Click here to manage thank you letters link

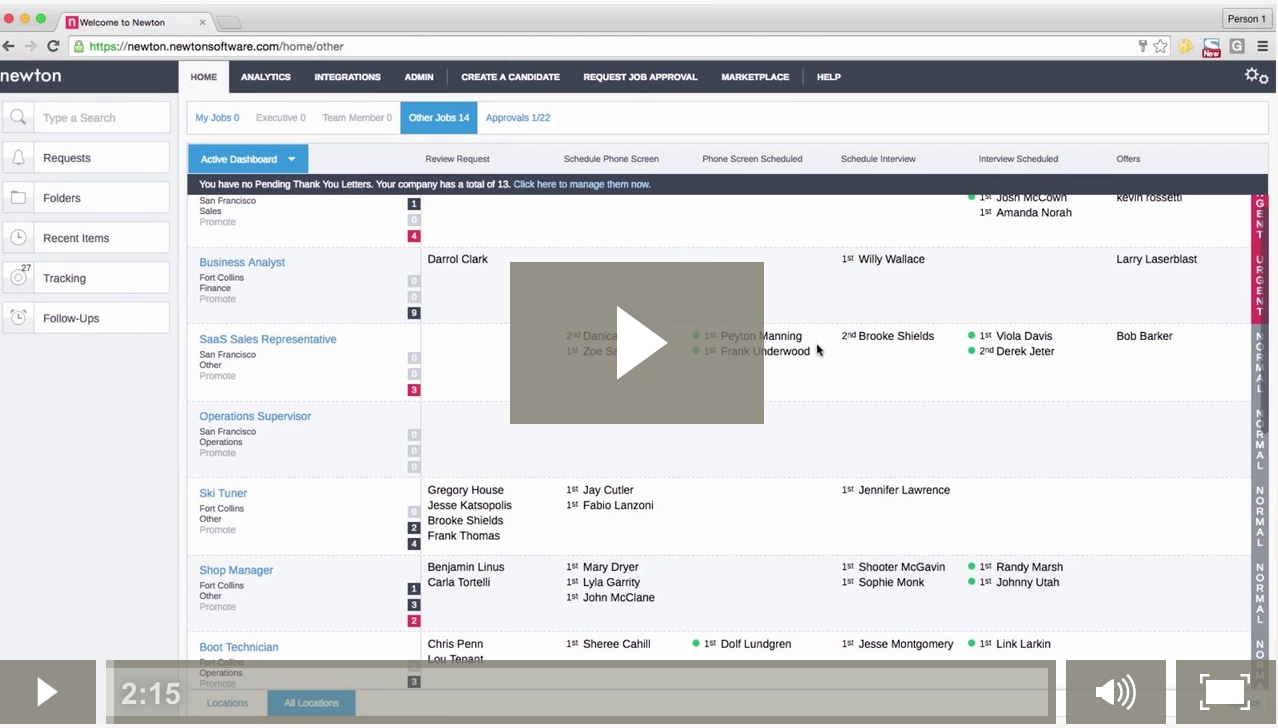pyautogui.click(x=582, y=184)
